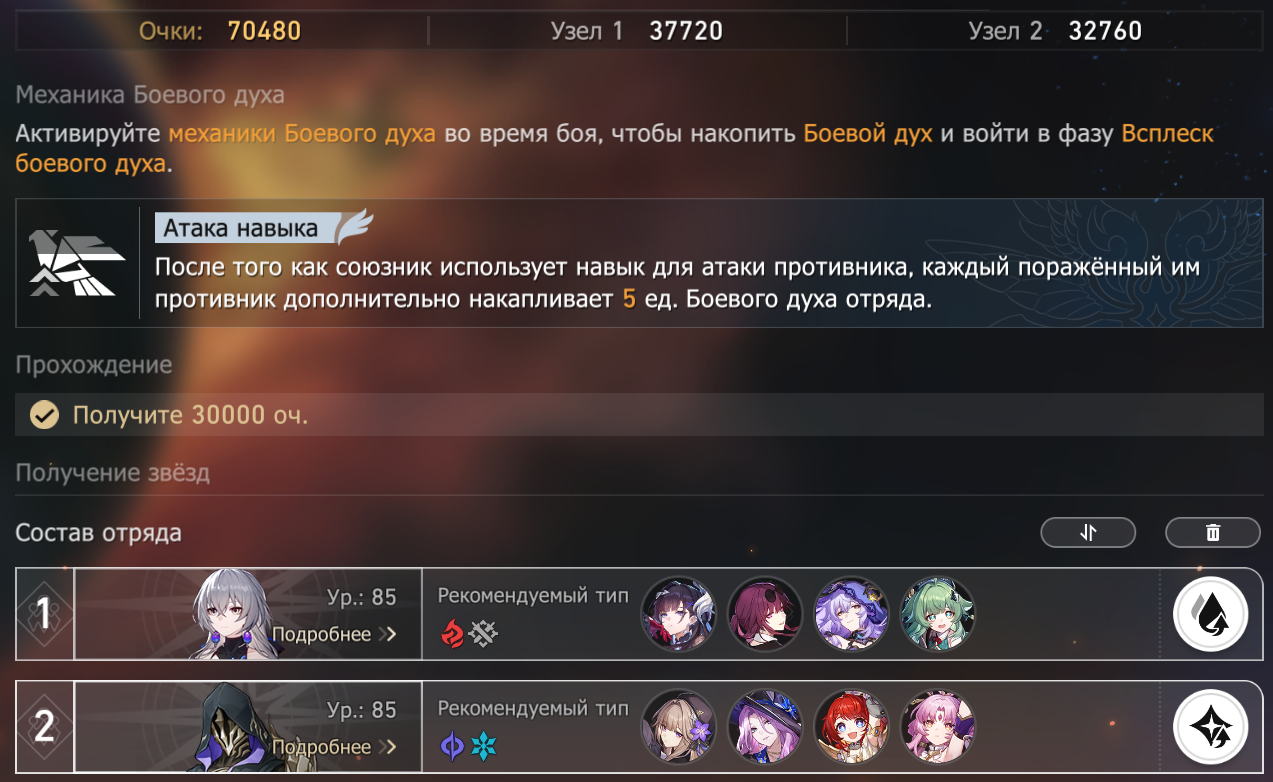Click team 2 round star icon button

coord(1210,727)
